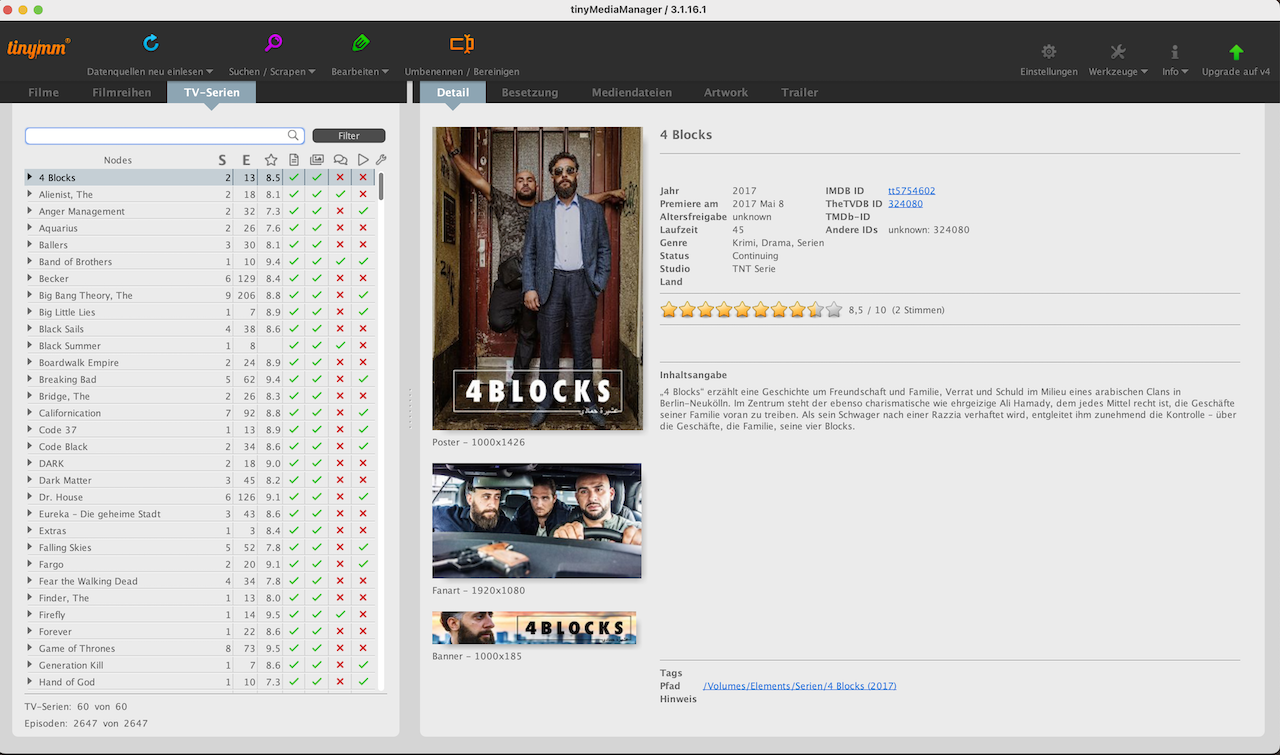1280x755 pixels.
Task: Select Black Sails in the list
Action: point(200,329)
